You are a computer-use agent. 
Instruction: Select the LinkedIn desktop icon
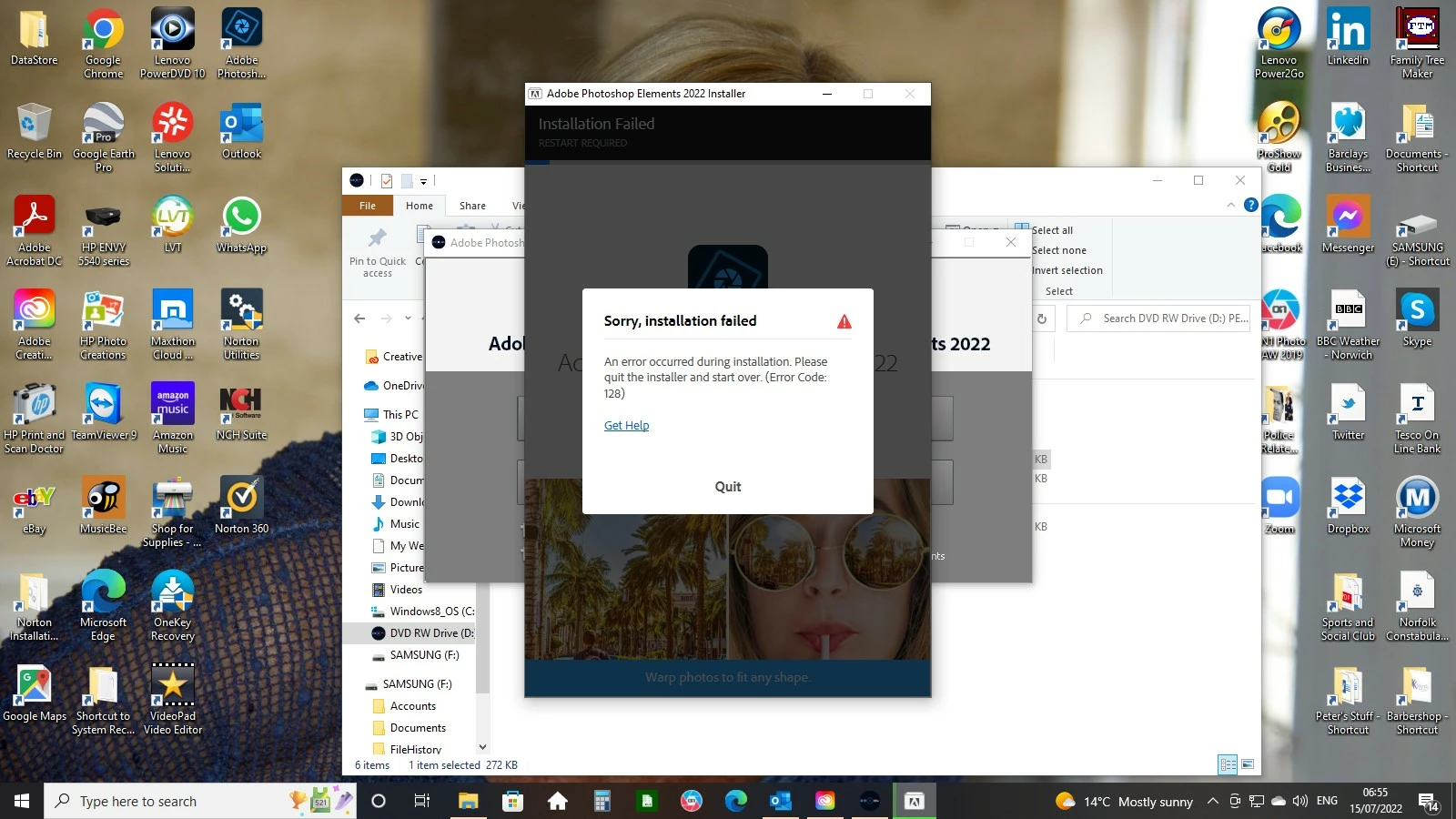click(1348, 37)
